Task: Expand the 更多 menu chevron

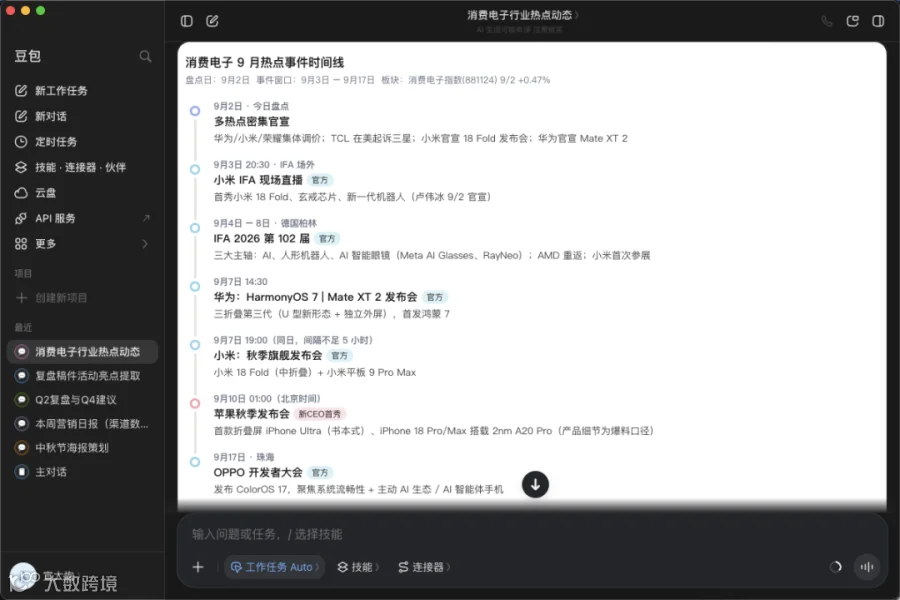Action: [145, 244]
